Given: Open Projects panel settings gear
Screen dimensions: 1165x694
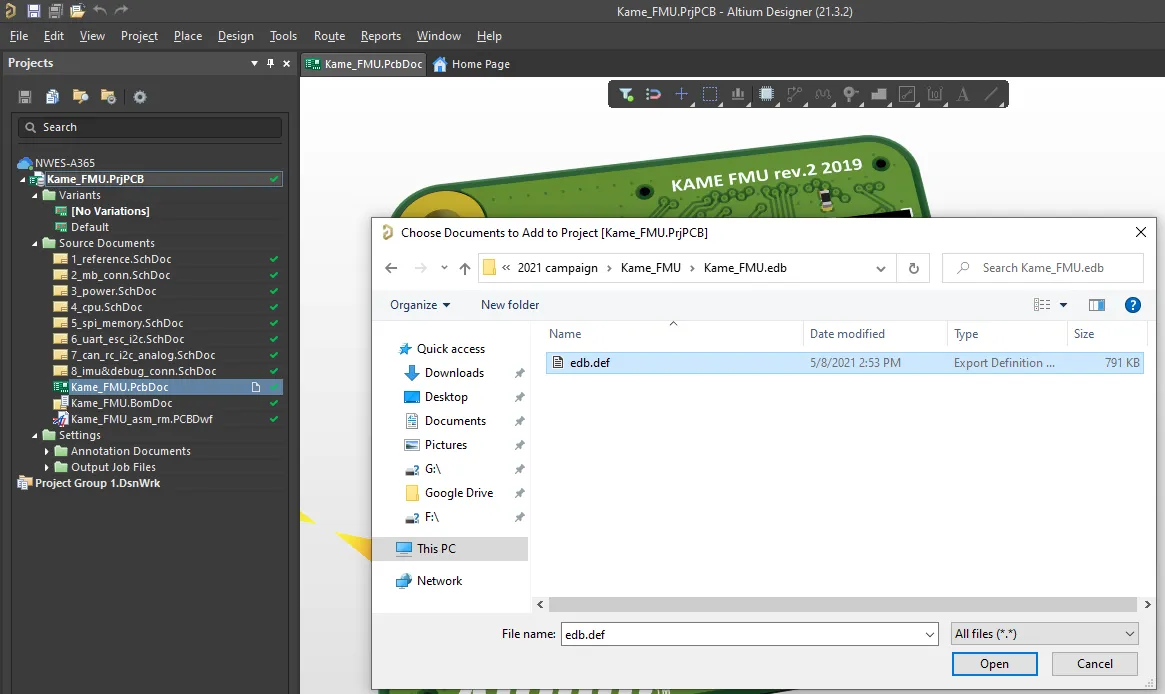Looking at the screenshot, I should (x=139, y=96).
